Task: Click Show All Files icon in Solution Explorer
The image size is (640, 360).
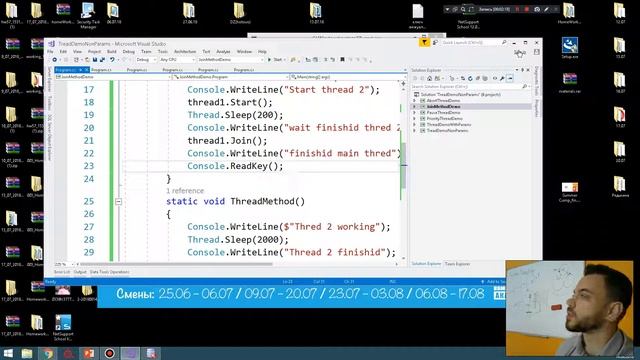Action: click(485, 78)
